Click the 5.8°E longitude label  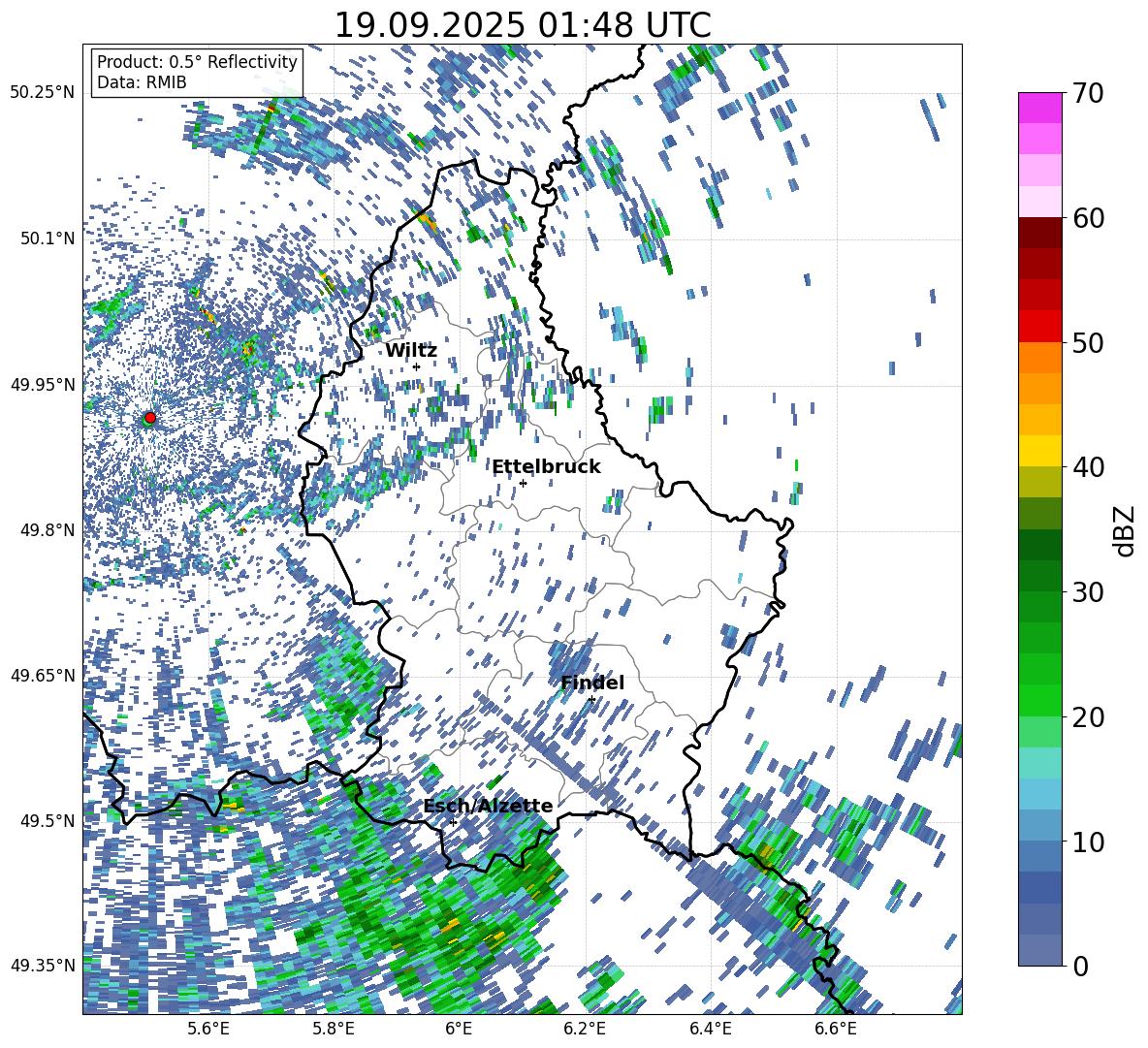[334, 1029]
